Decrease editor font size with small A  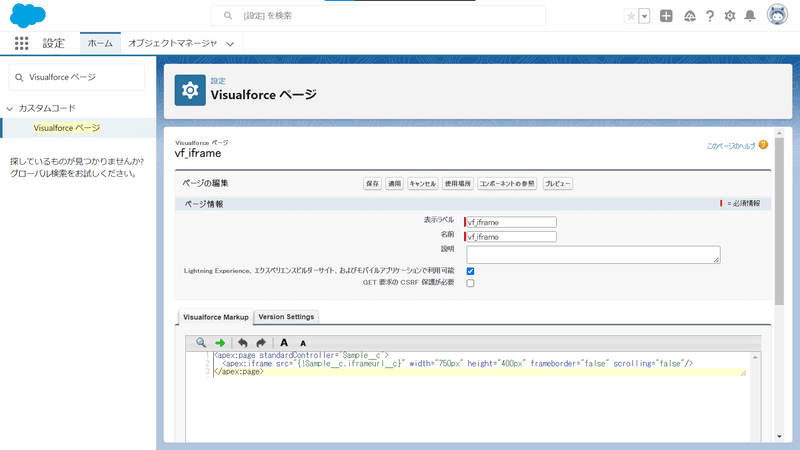303,344
